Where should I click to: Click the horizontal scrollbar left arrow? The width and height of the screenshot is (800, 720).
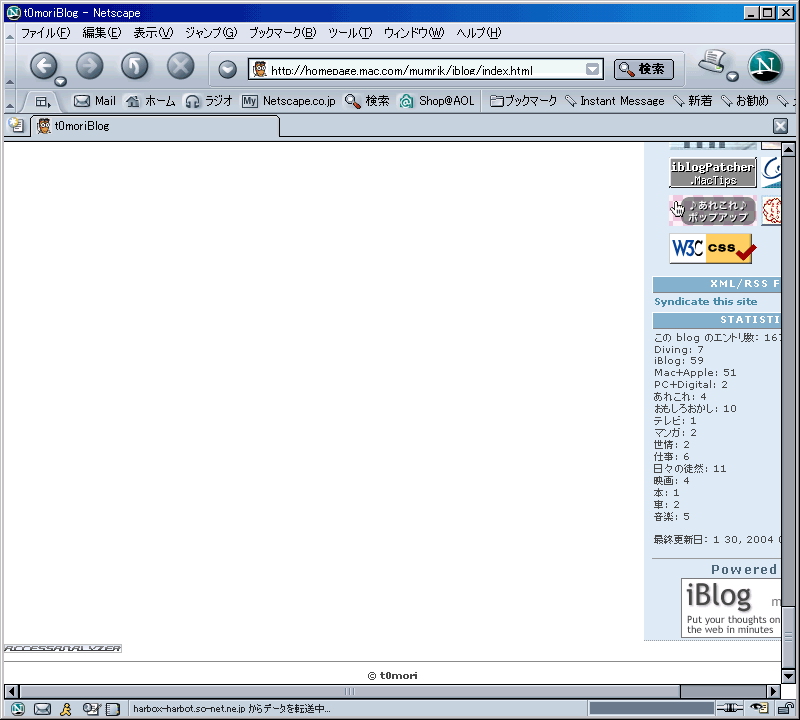coord(12,691)
